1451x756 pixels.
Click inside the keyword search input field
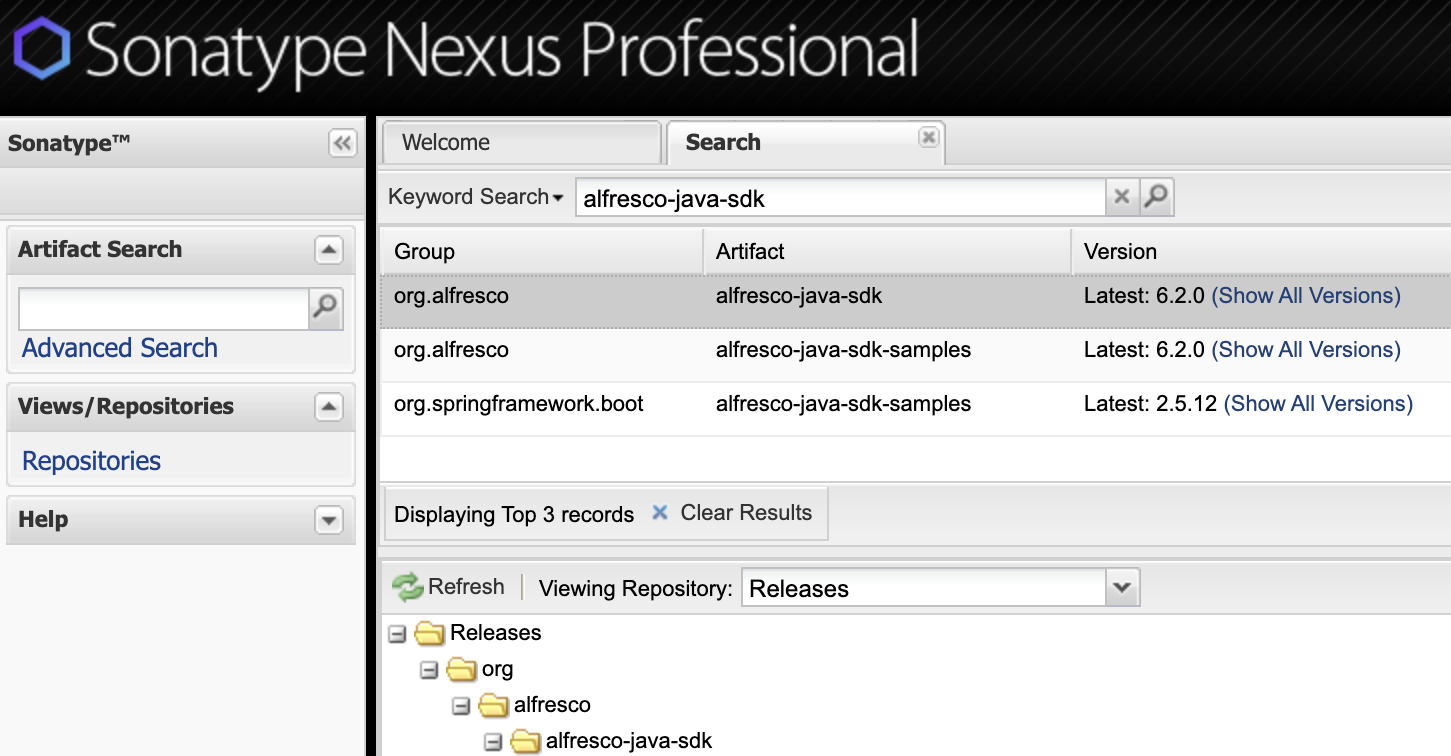pos(840,196)
